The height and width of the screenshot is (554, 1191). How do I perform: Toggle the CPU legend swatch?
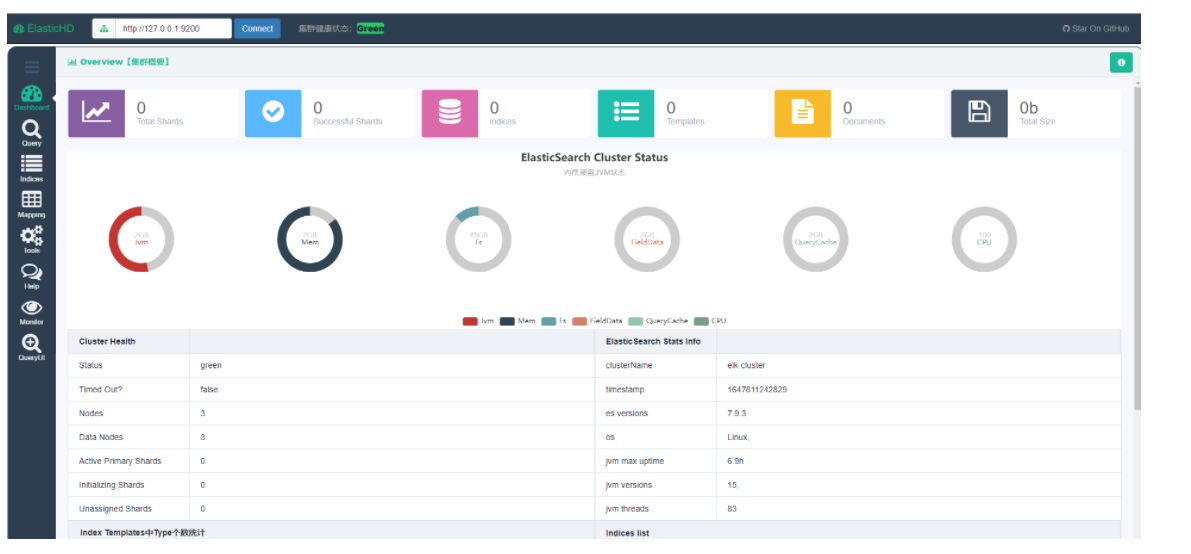point(700,321)
